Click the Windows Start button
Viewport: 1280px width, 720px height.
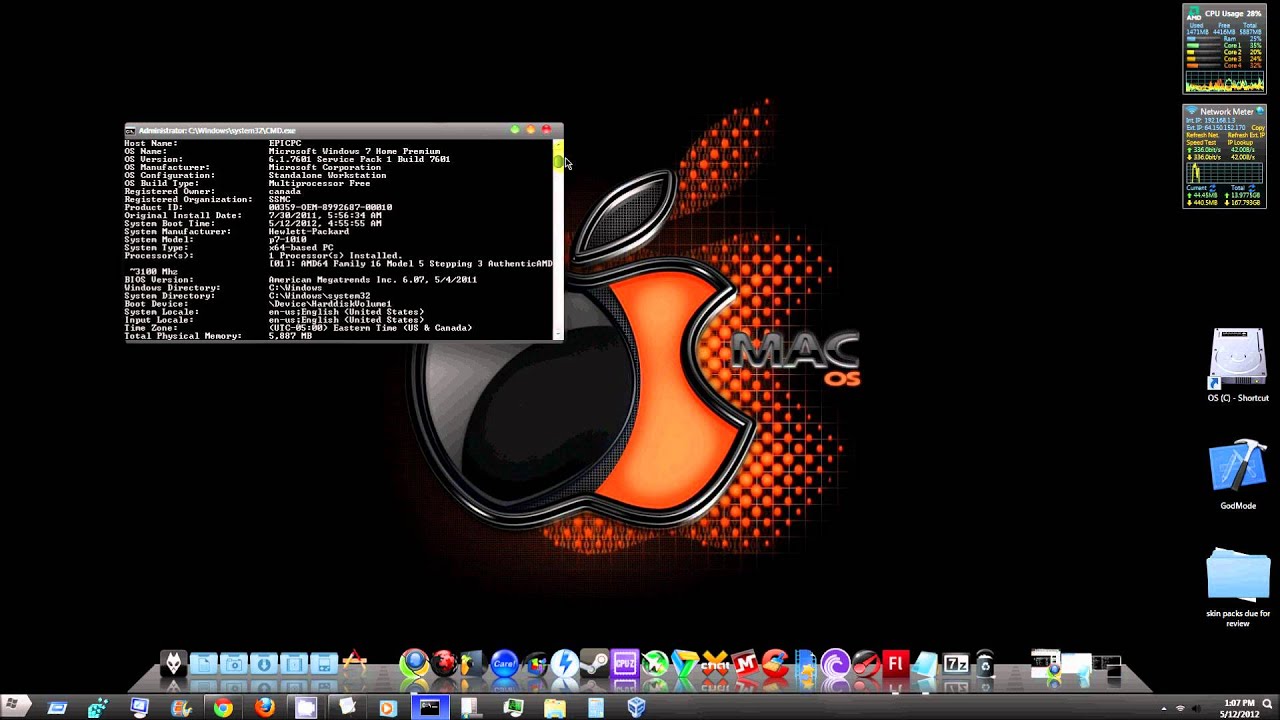click(15, 706)
